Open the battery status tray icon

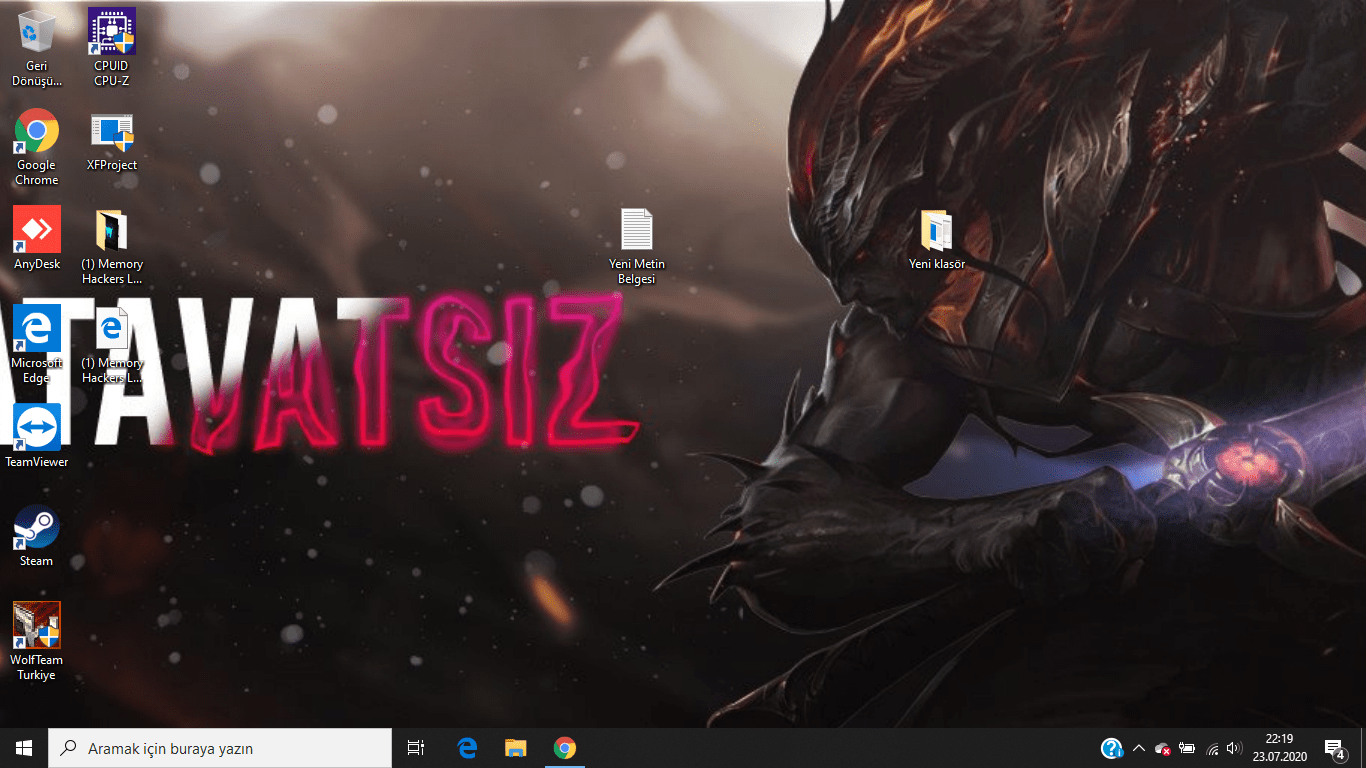[x=1188, y=748]
